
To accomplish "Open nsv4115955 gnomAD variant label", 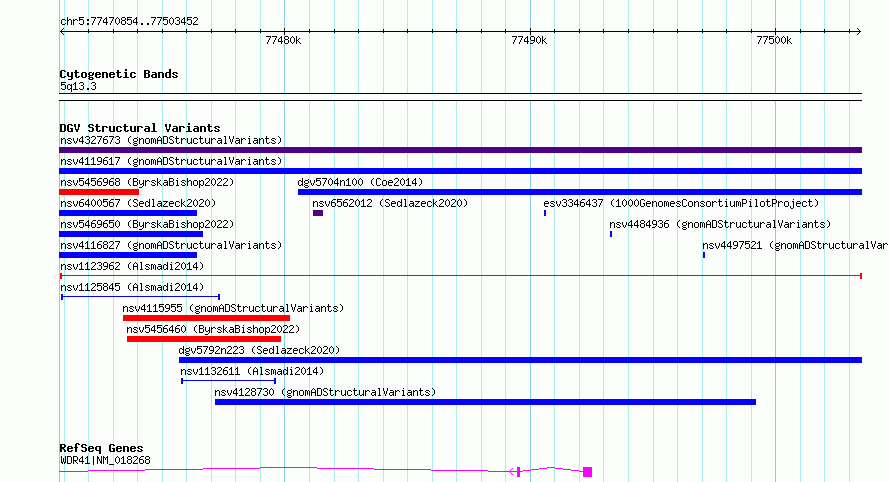I will coord(233,308).
